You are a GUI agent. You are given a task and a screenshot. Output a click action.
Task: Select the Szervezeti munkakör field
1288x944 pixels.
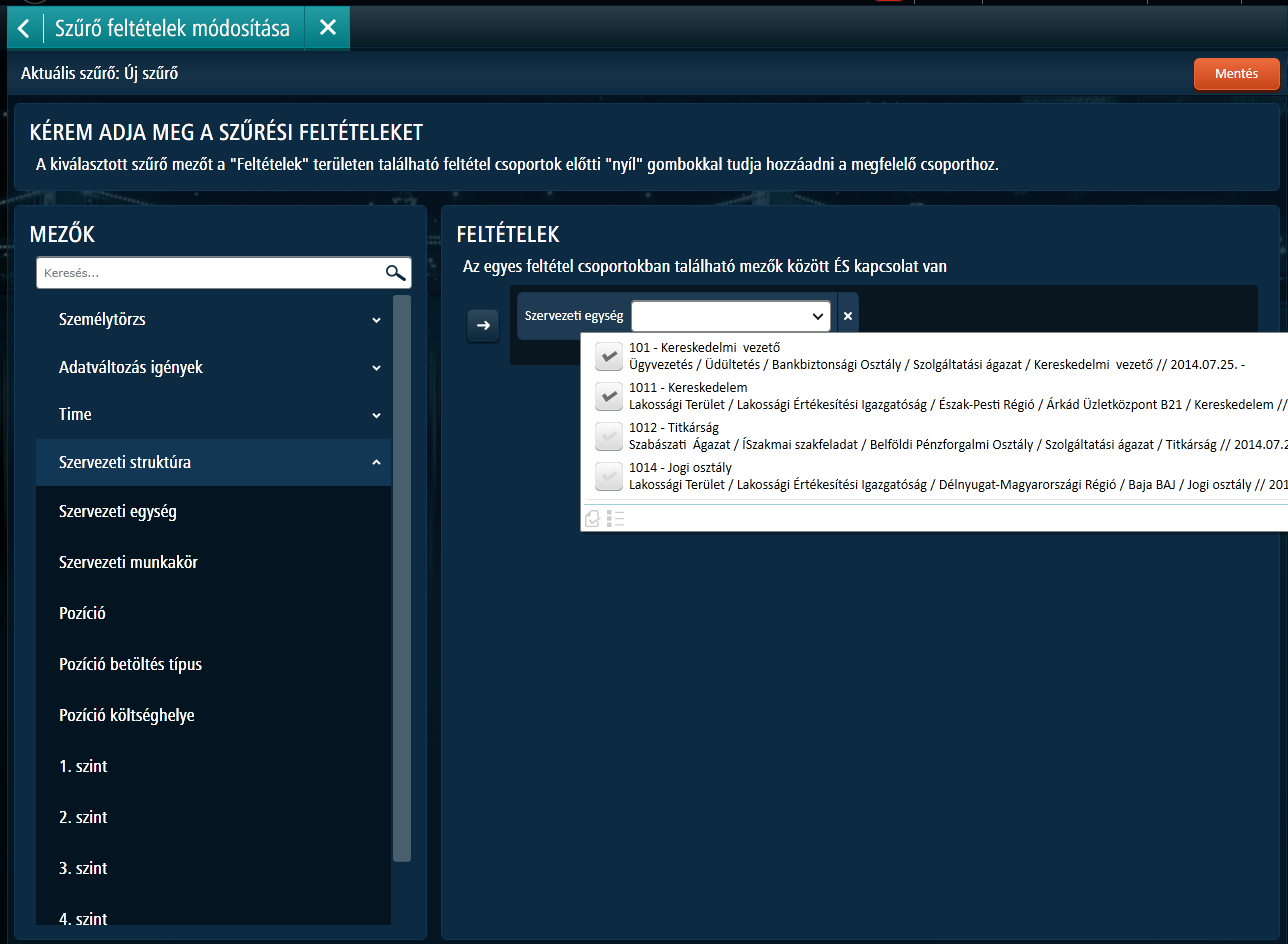[x=128, y=562]
